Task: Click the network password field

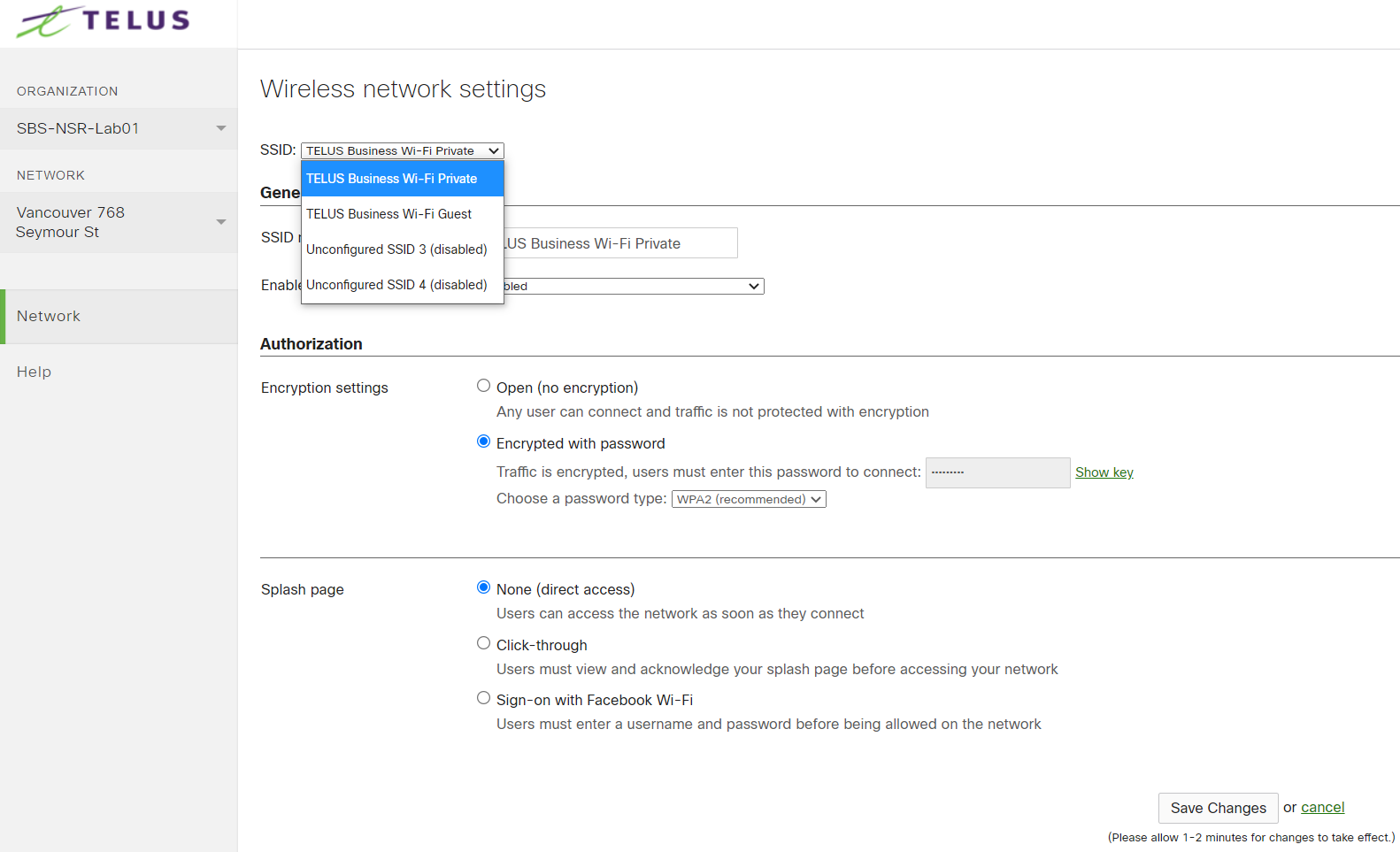Action: coord(997,472)
